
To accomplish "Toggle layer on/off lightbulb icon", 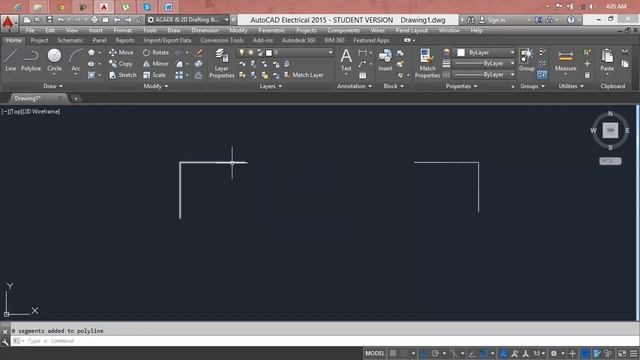I will [242, 53].
